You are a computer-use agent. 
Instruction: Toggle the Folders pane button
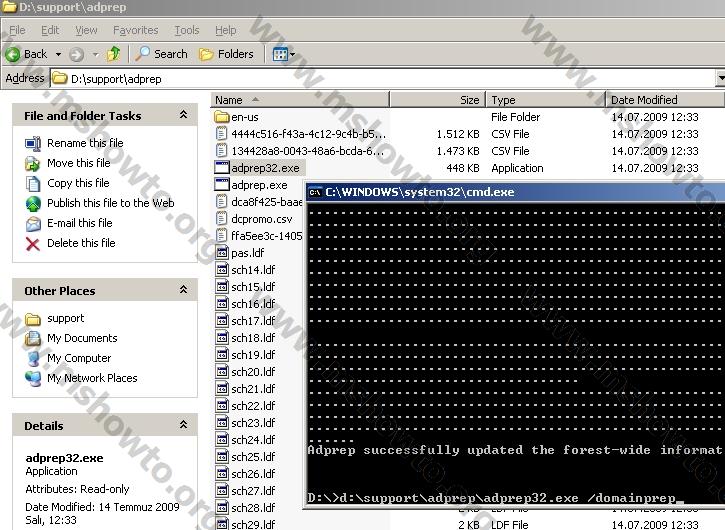point(226,54)
